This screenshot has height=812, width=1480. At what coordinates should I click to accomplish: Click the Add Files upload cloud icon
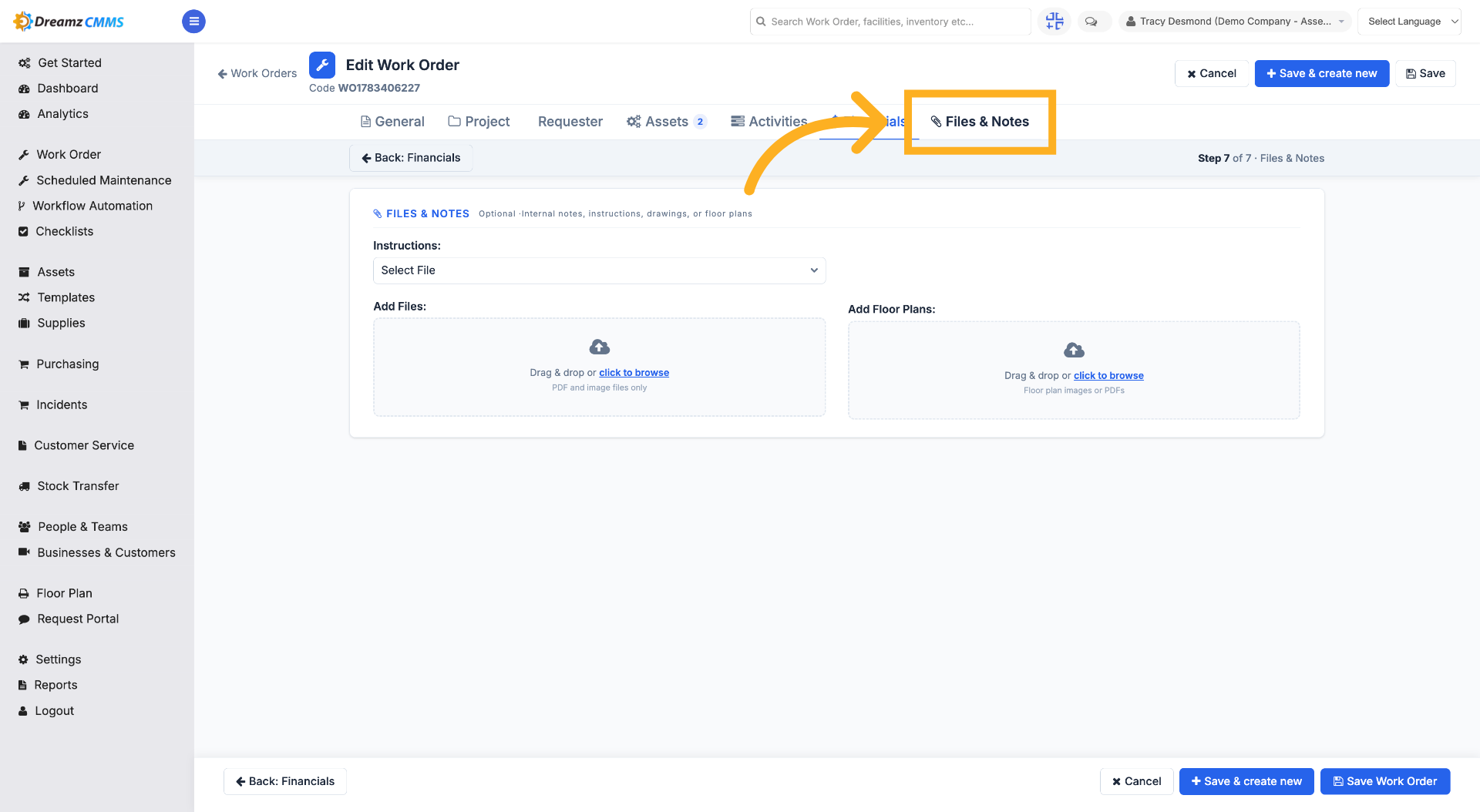tap(599, 347)
